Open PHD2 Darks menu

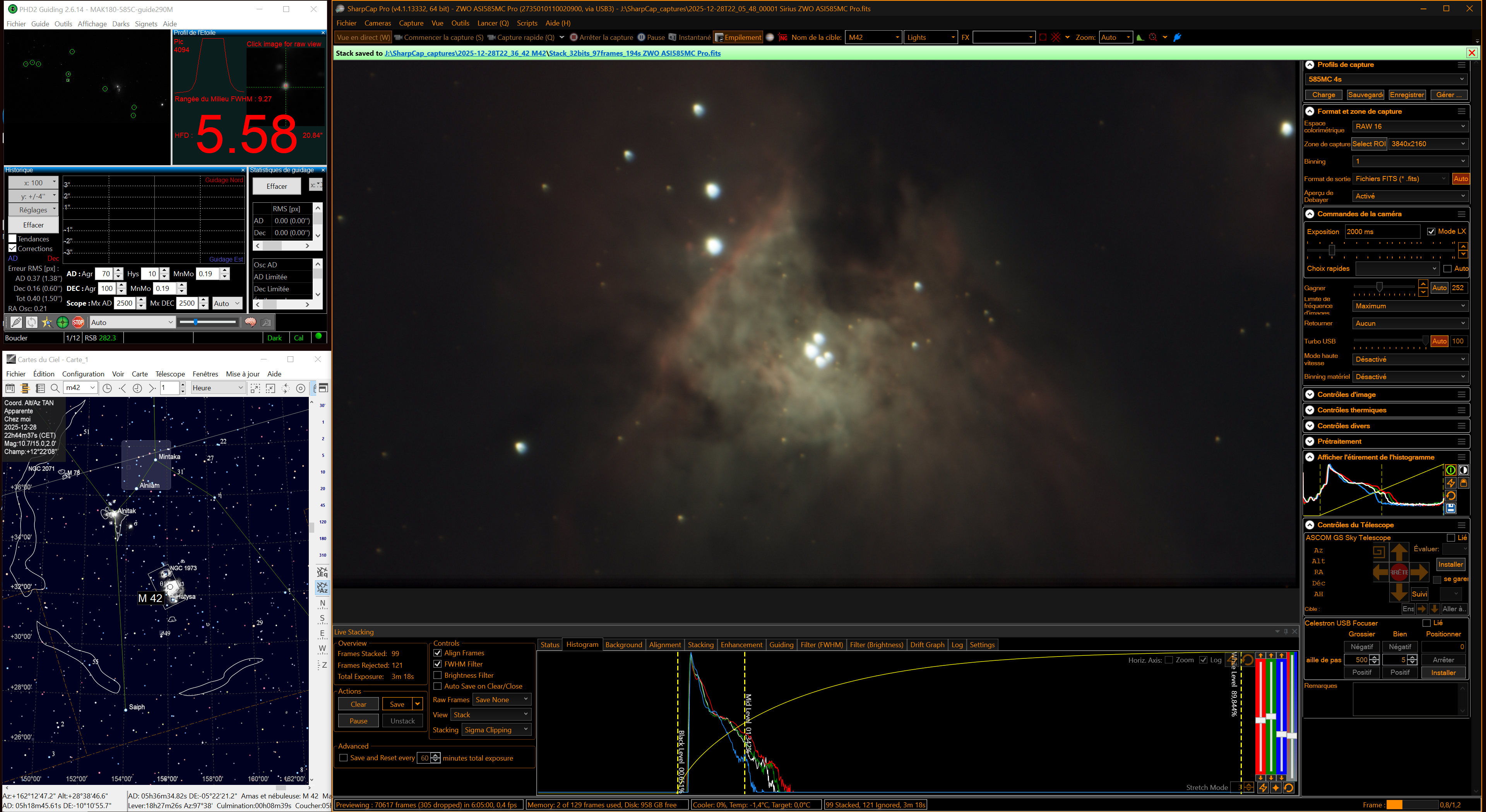coord(121,24)
